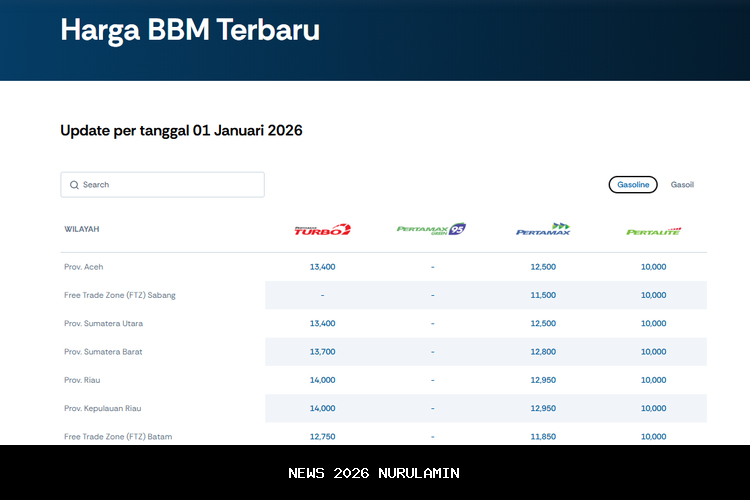The width and height of the screenshot is (750, 500).
Task: Click the Pertalite logo
Action: click(x=653, y=230)
